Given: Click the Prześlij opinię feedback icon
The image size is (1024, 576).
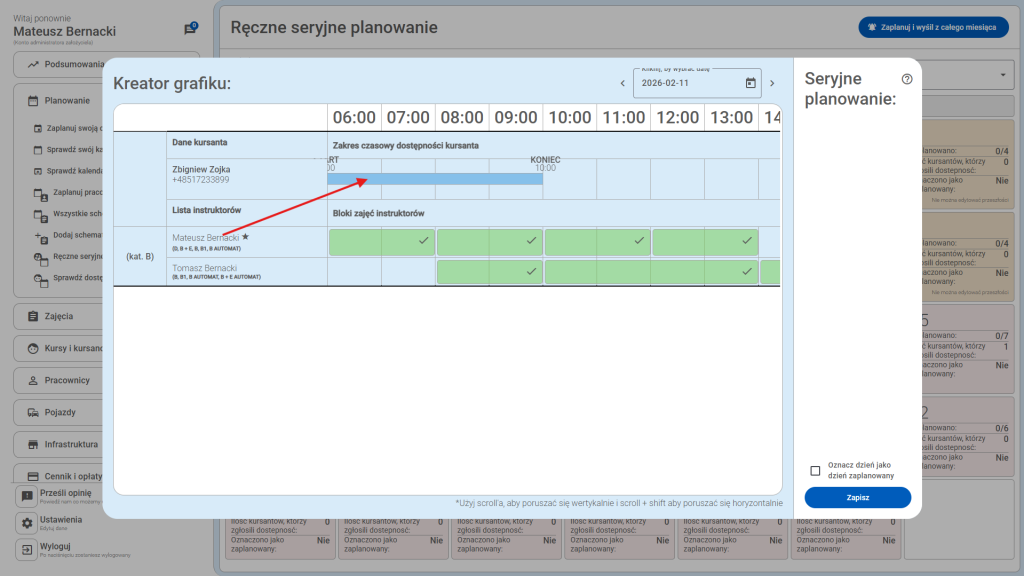Looking at the screenshot, I should tap(27, 496).
